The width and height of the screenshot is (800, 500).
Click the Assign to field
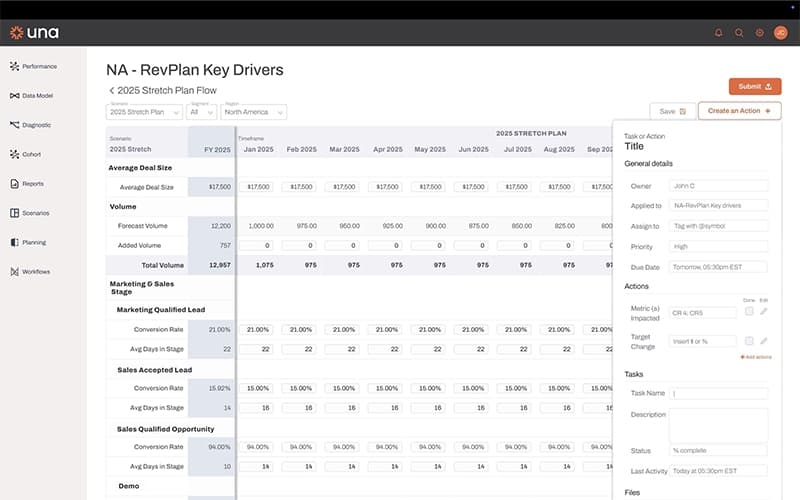coord(718,226)
